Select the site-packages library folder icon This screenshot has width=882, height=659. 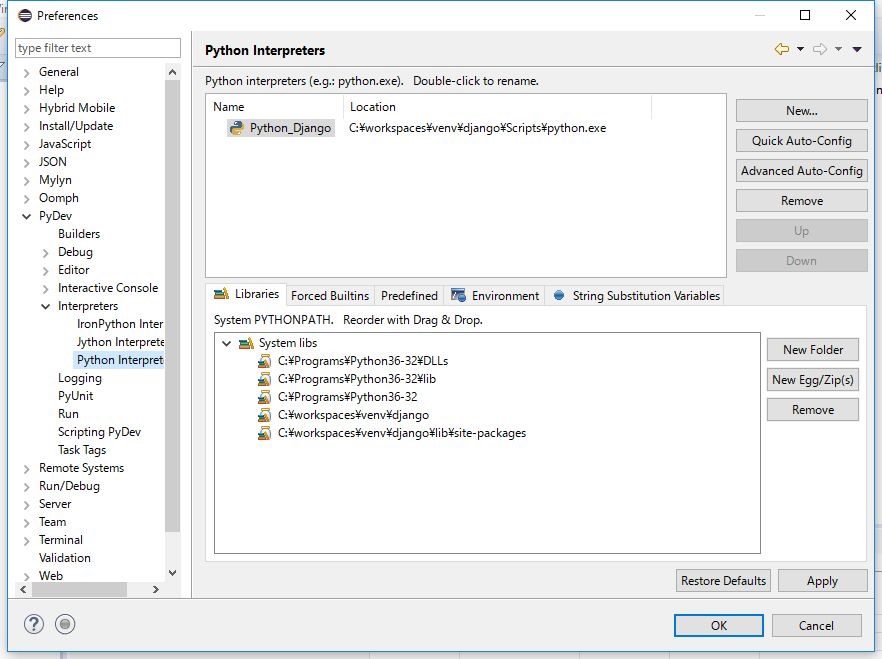pyautogui.click(x=264, y=433)
